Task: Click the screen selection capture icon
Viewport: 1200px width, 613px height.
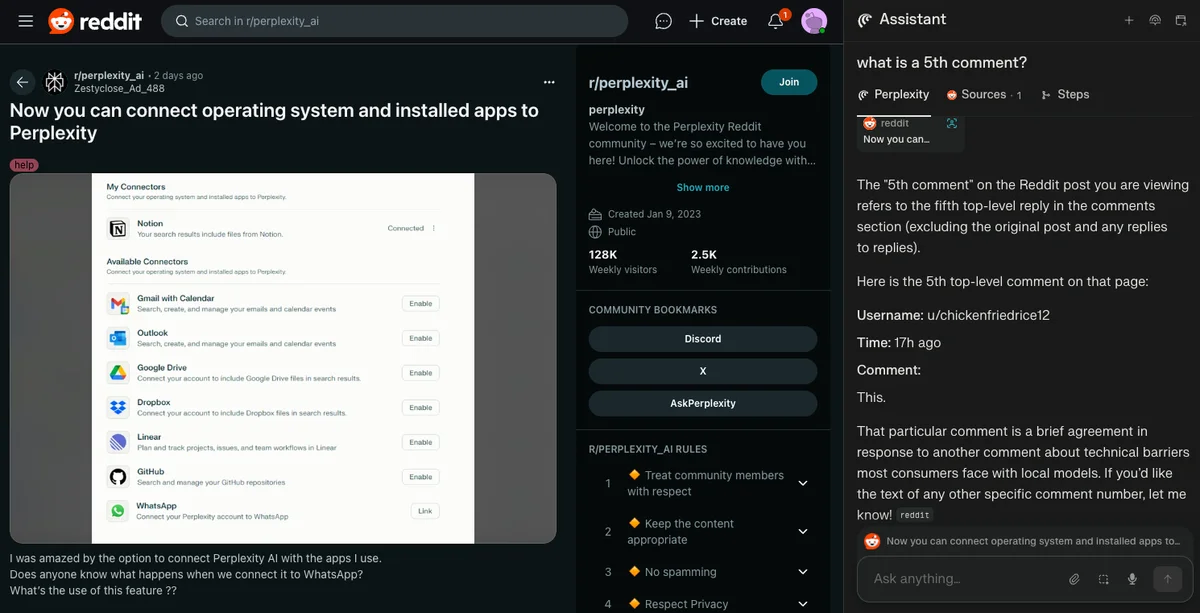Action: coord(1103,579)
